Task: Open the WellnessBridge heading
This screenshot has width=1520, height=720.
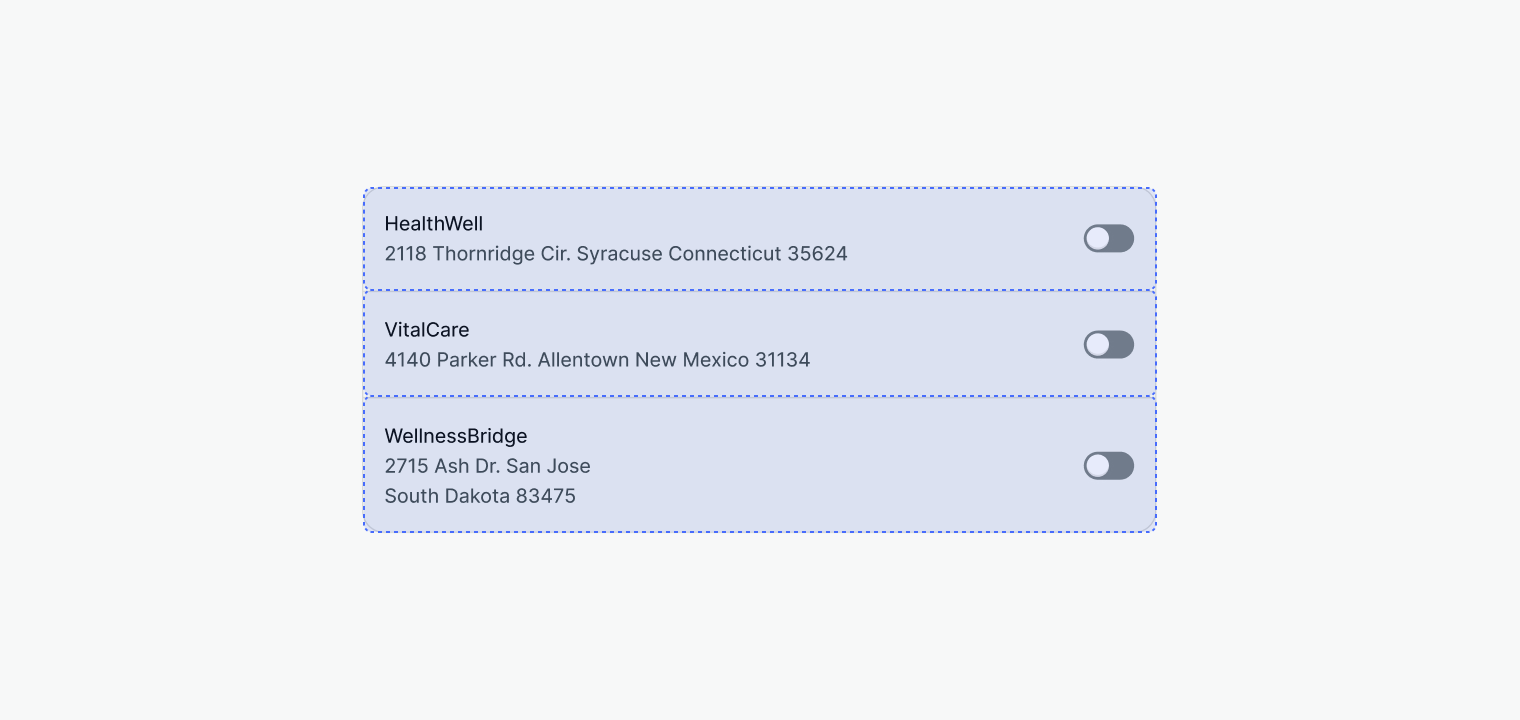Action: pos(455,436)
